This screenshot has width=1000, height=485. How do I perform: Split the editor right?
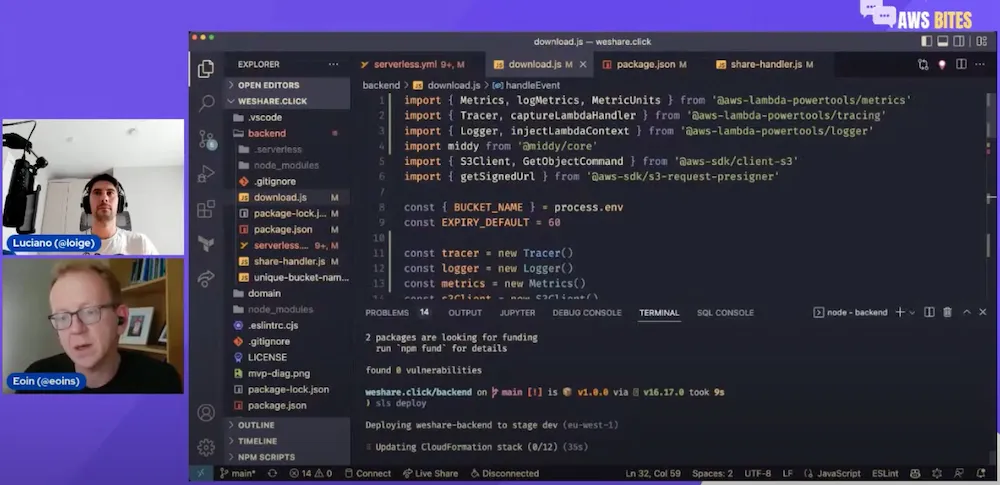pyautogui.click(x=961, y=64)
